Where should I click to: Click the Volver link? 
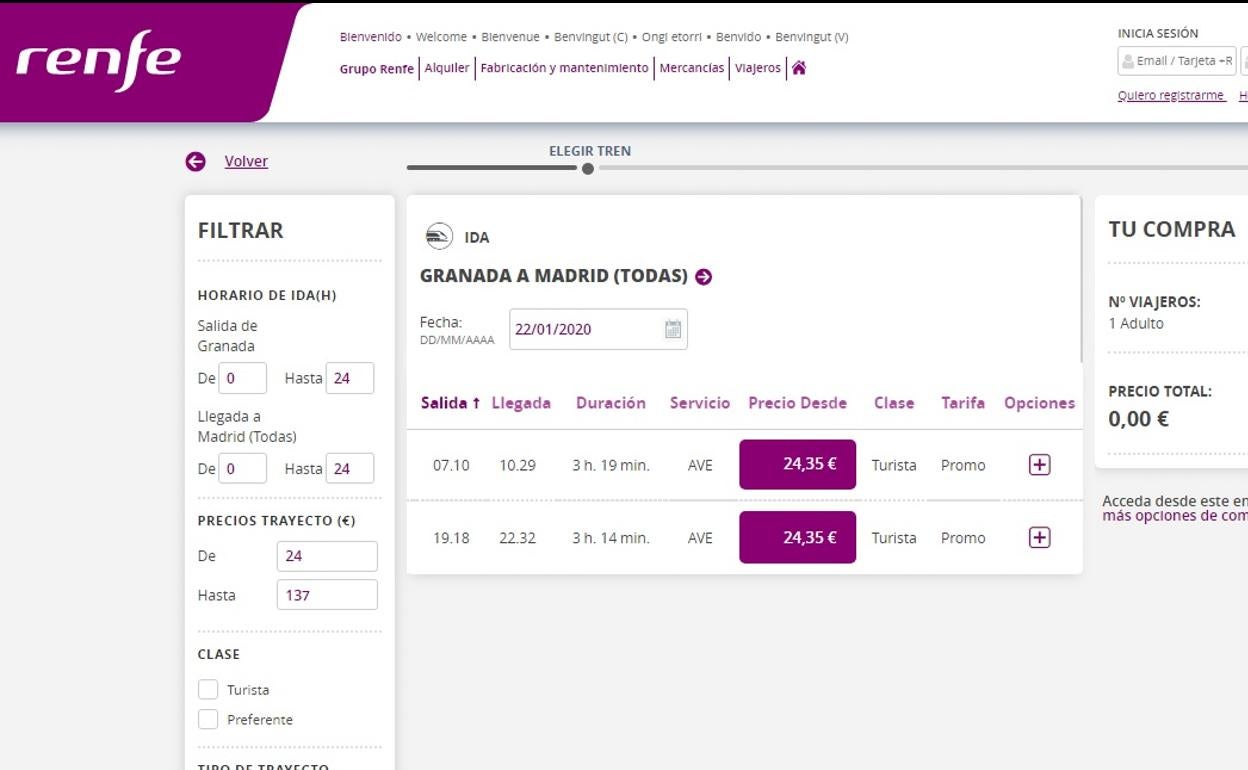pos(246,161)
